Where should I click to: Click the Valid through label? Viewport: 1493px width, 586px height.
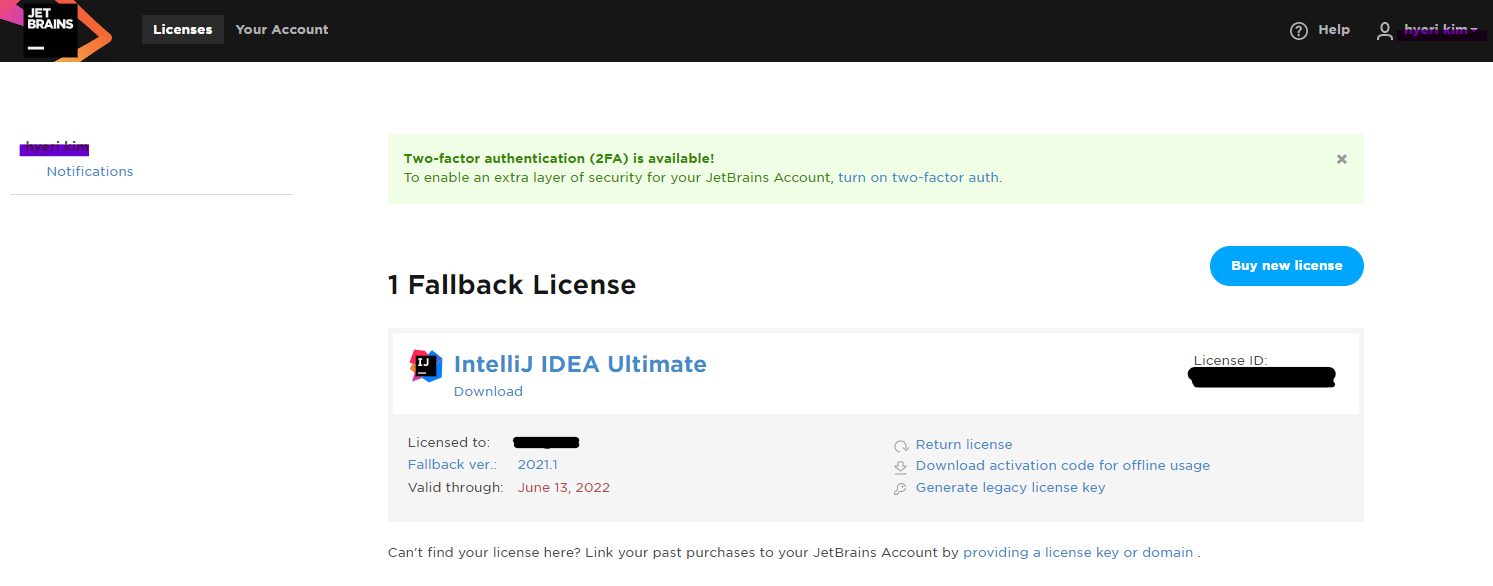coord(455,488)
